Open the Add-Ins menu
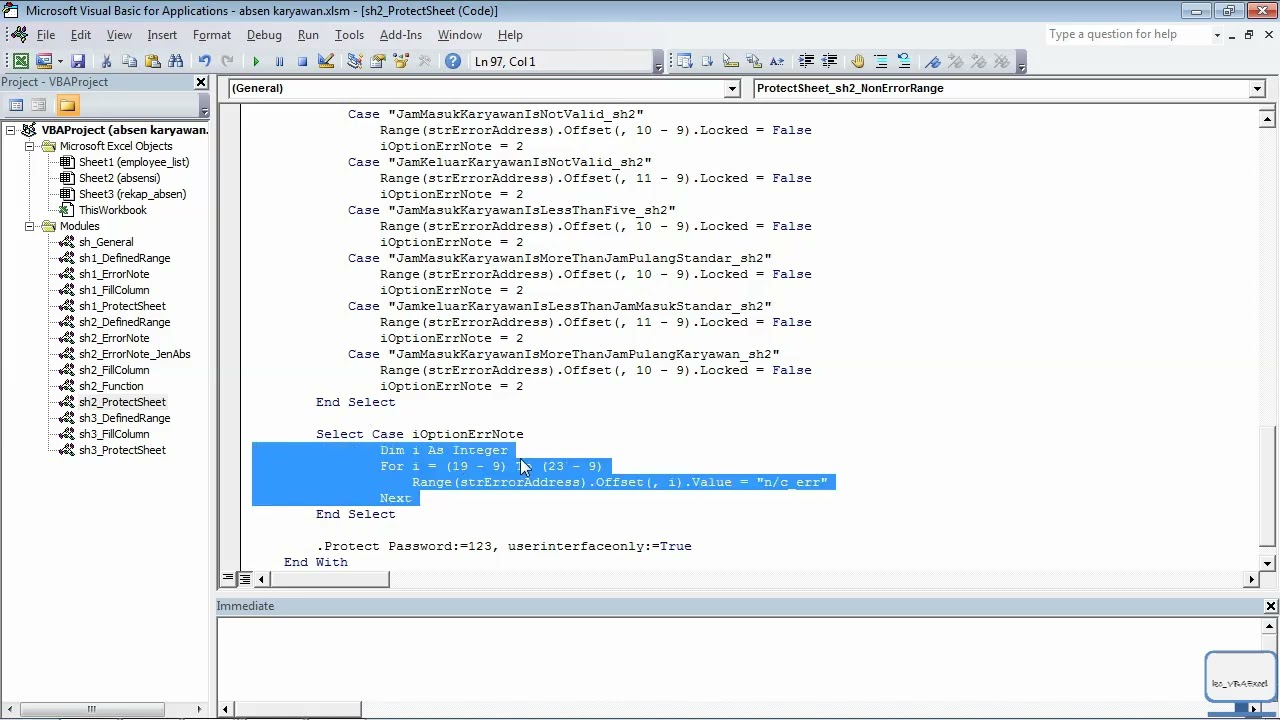Image resolution: width=1280 pixels, height=720 pixels. point(401,35)
